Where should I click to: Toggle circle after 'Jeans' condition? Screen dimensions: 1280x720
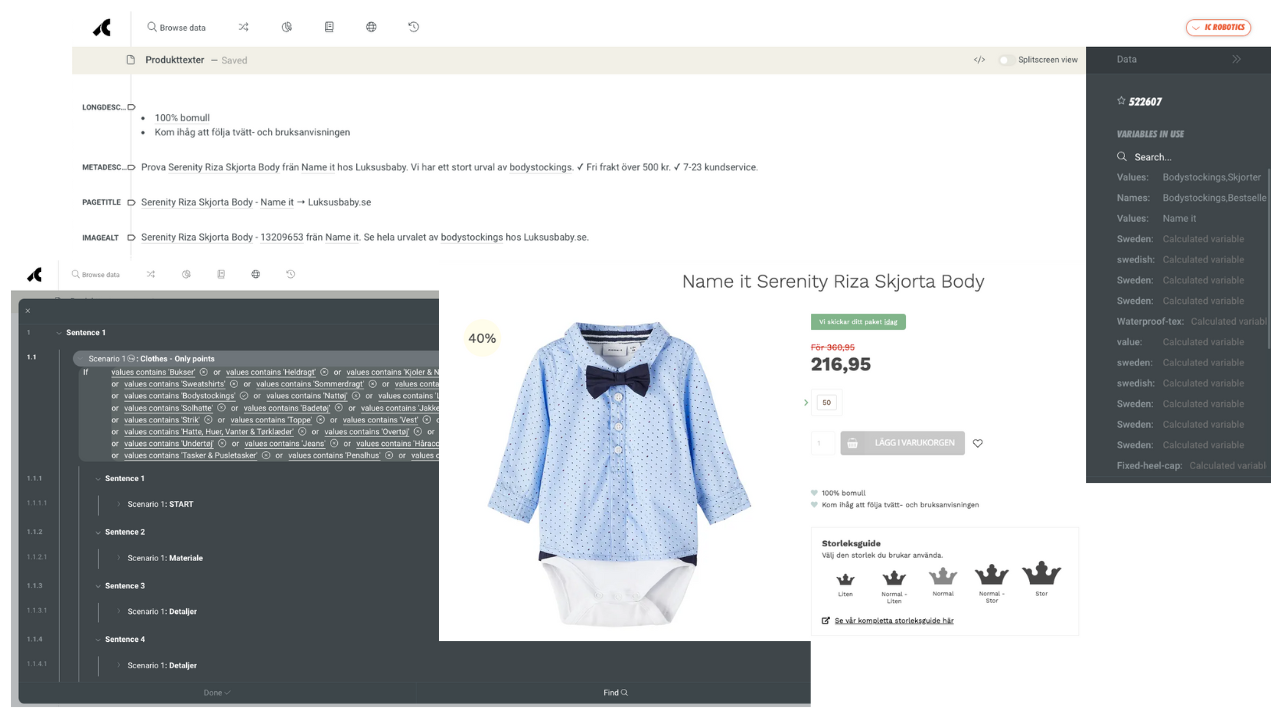[x=335, y=444]
